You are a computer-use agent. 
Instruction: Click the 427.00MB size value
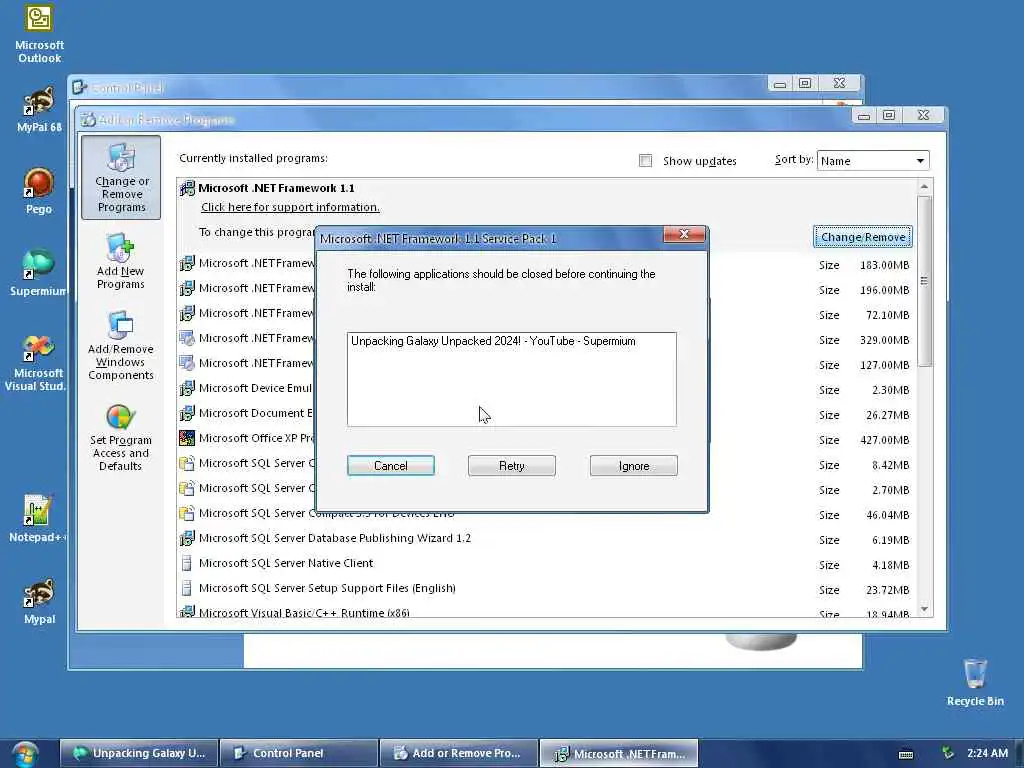click(x=884, y=440)
